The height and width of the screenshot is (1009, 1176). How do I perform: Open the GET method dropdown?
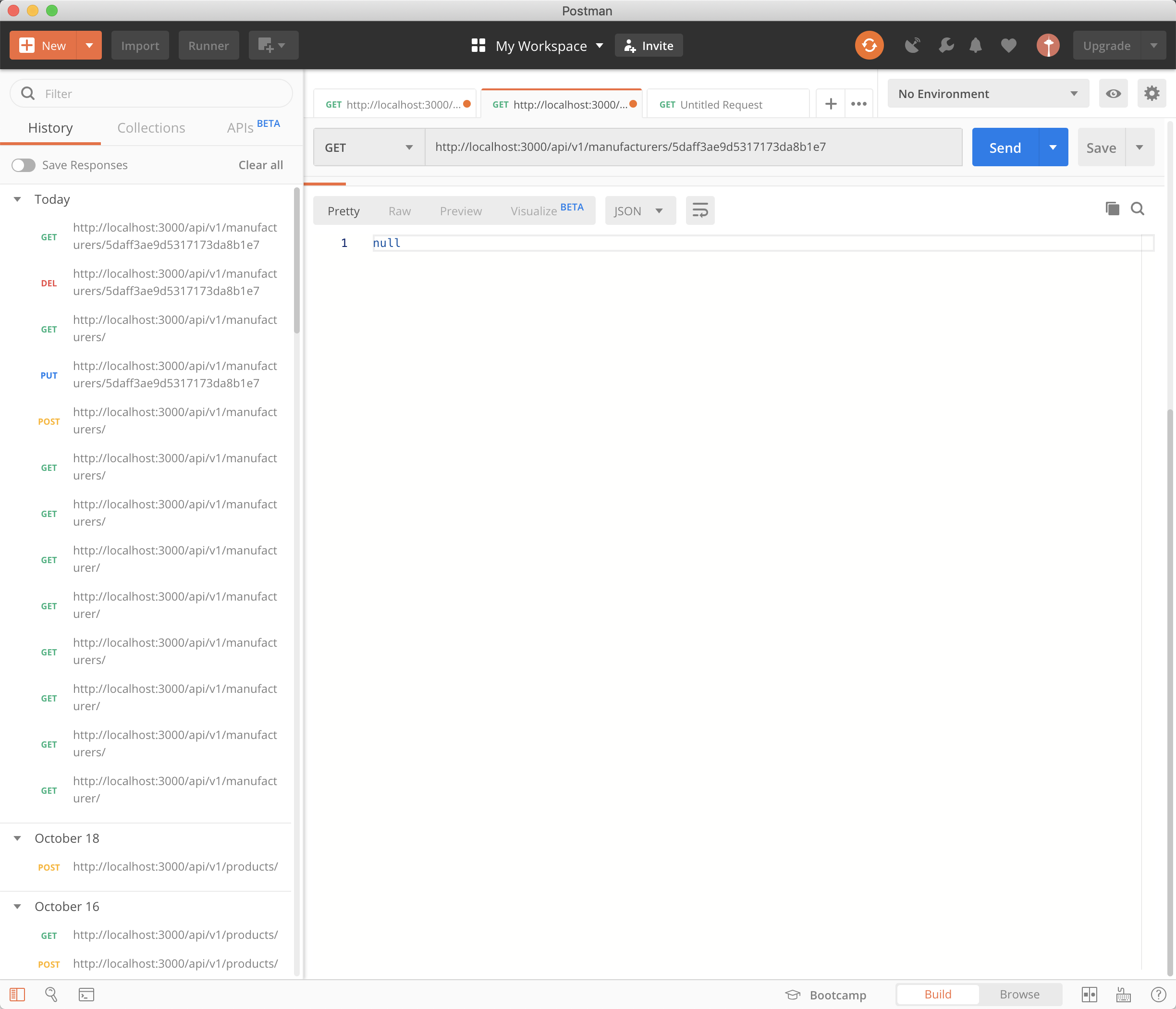pyautogui.click(x=368, y=148)
